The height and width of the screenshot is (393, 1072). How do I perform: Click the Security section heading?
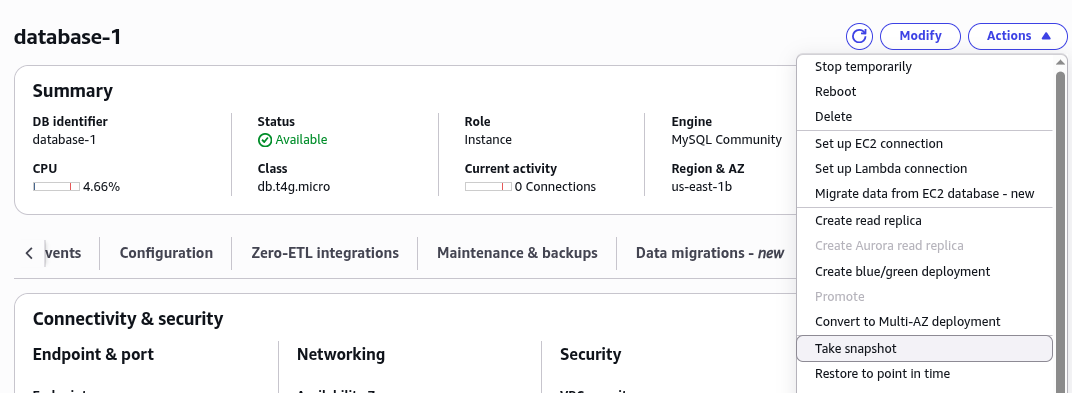[591, 355]
